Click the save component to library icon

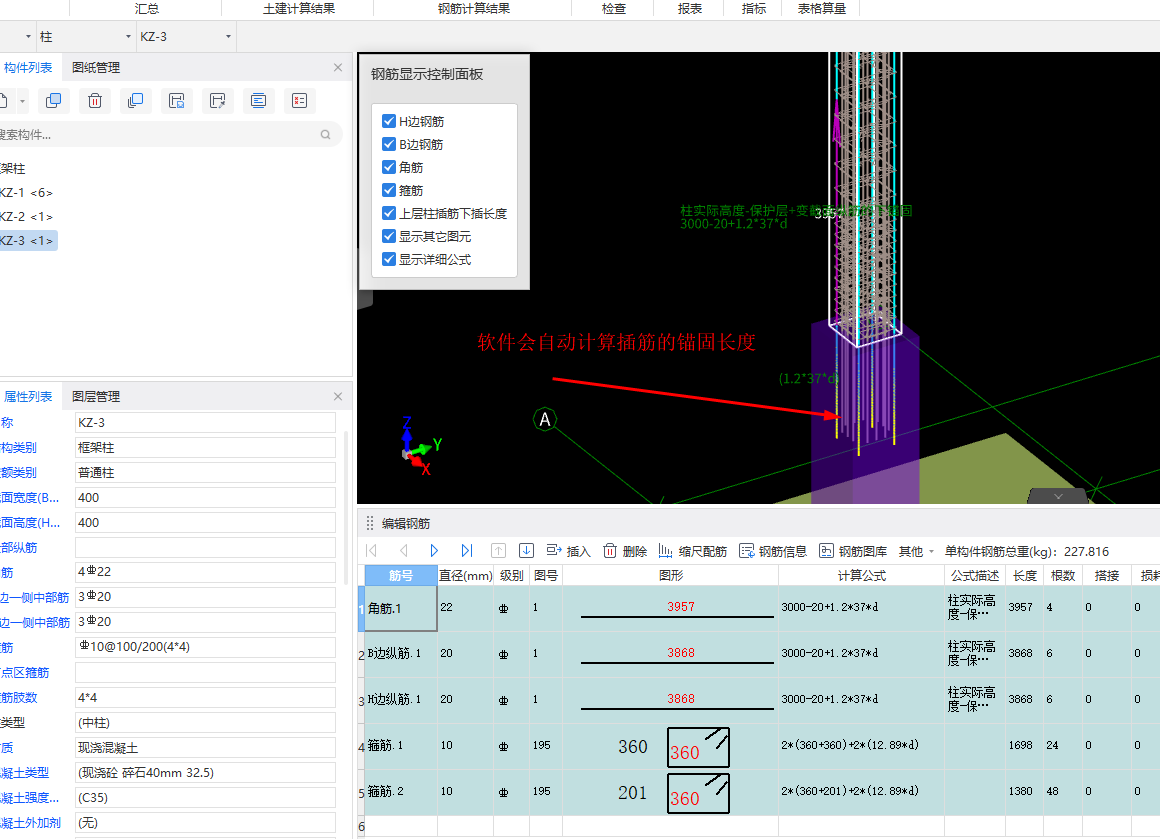[x=177, y=101]
